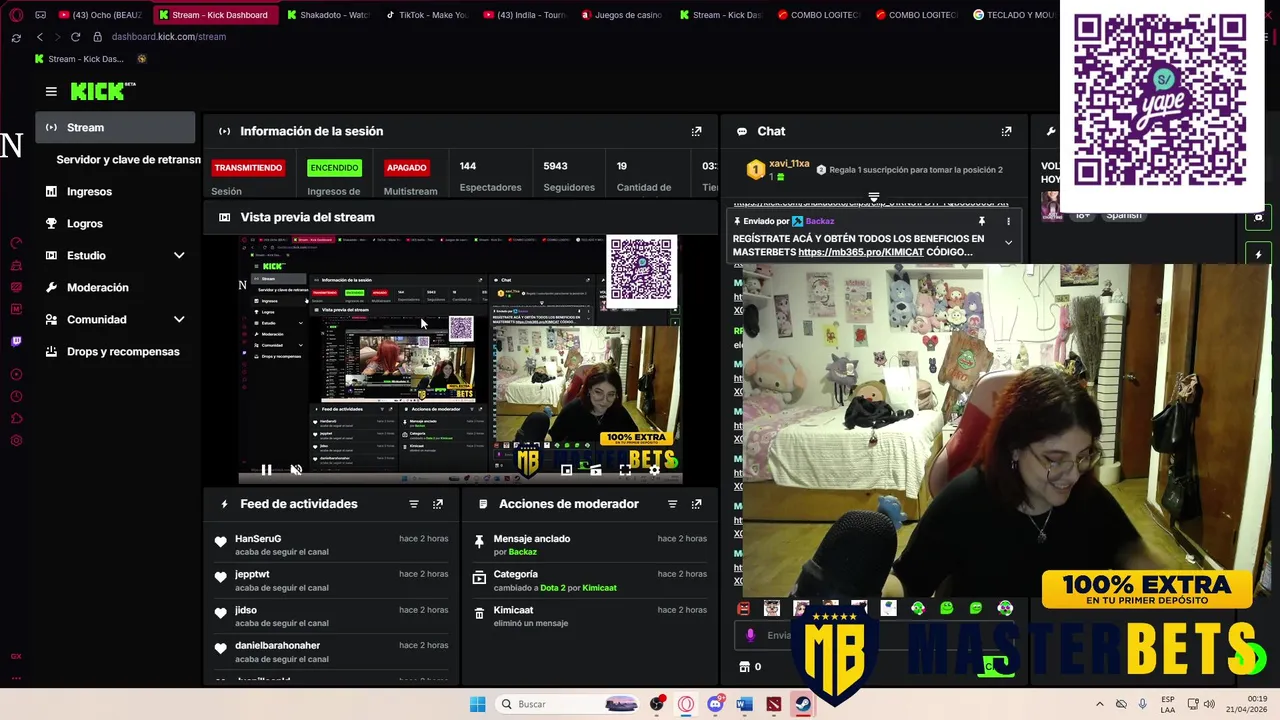Open the Windows Start menu

[478, 704]
